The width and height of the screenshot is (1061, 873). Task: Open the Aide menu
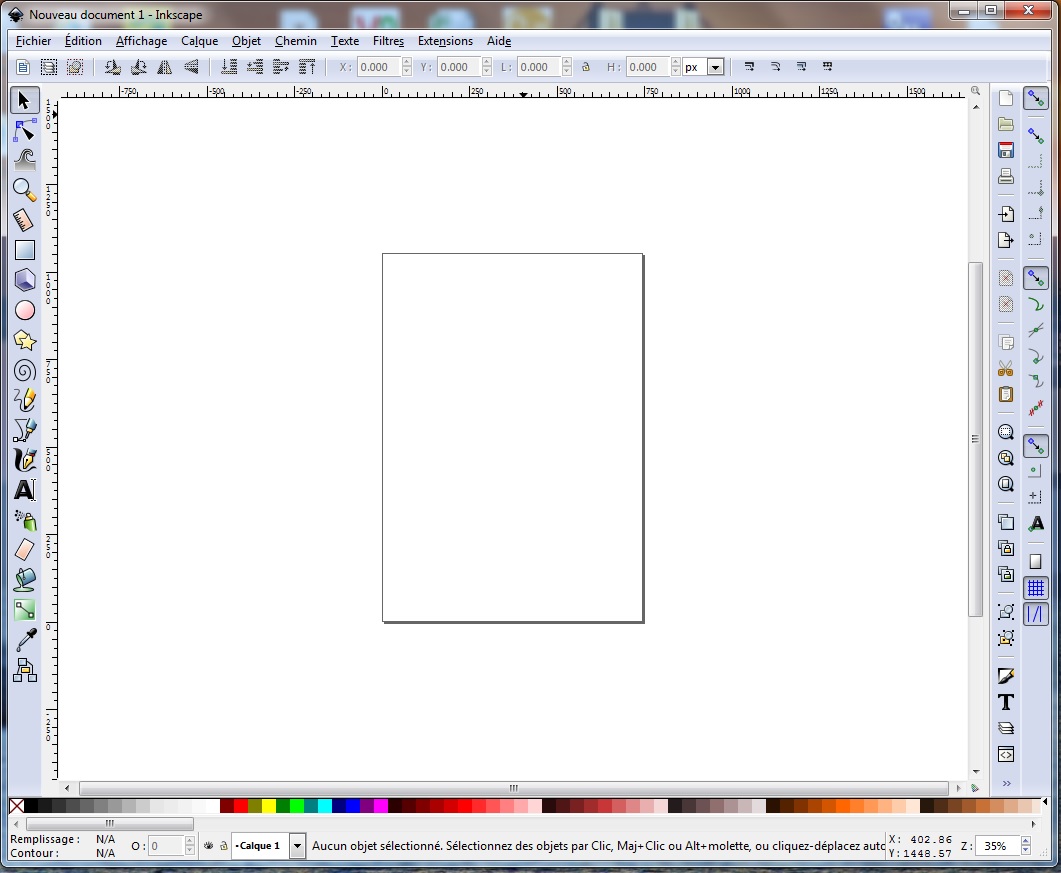499,41
